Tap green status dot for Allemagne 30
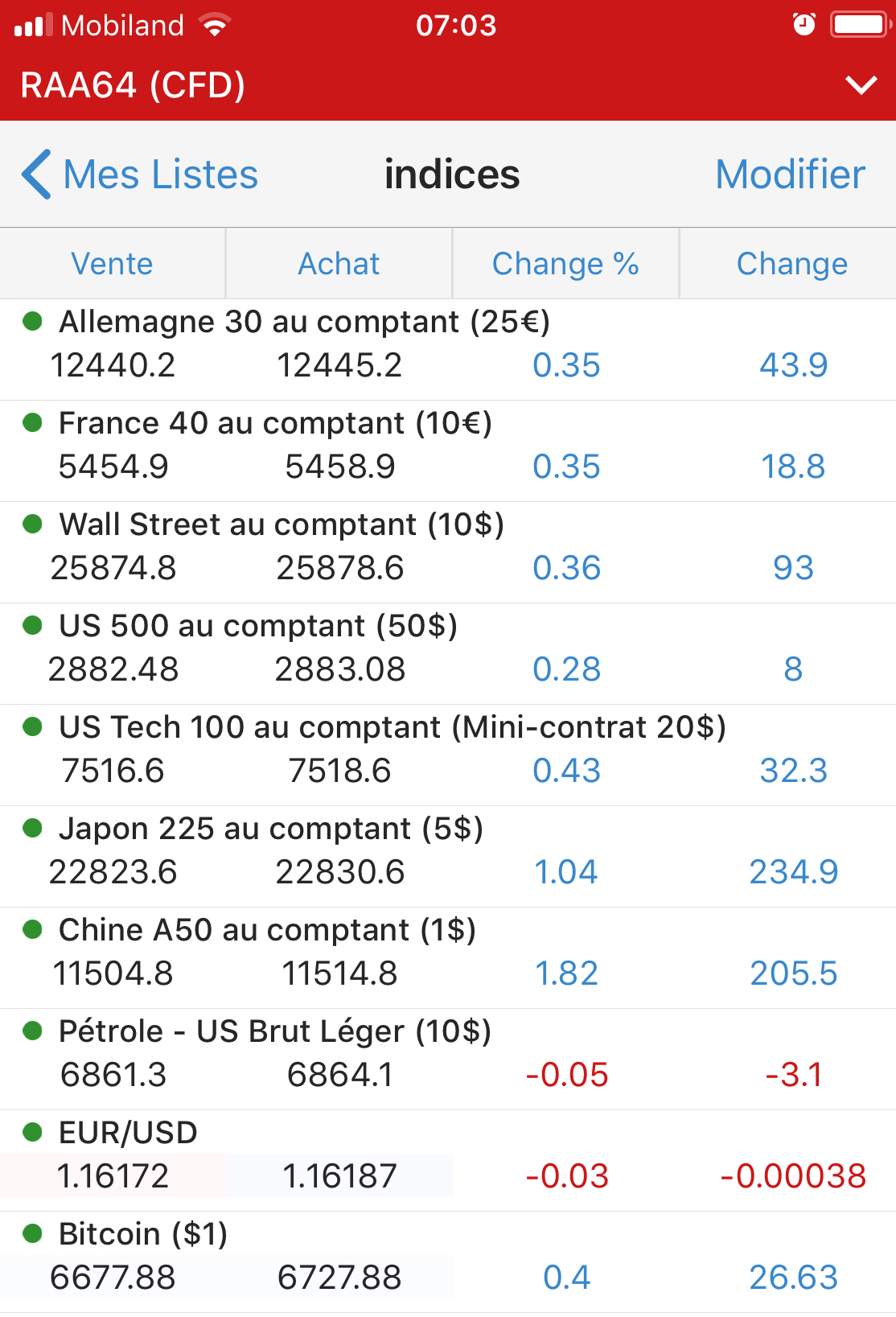 32,322
